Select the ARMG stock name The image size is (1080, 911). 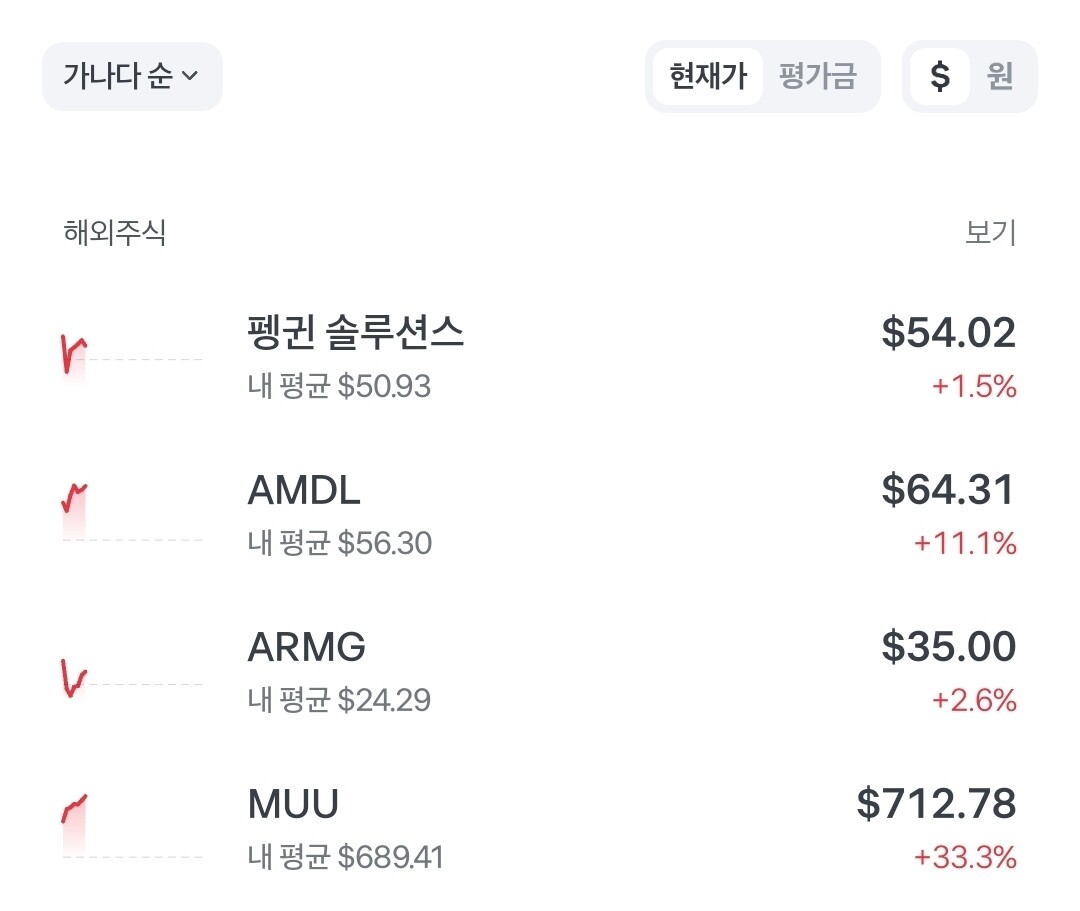pos(307,647)
